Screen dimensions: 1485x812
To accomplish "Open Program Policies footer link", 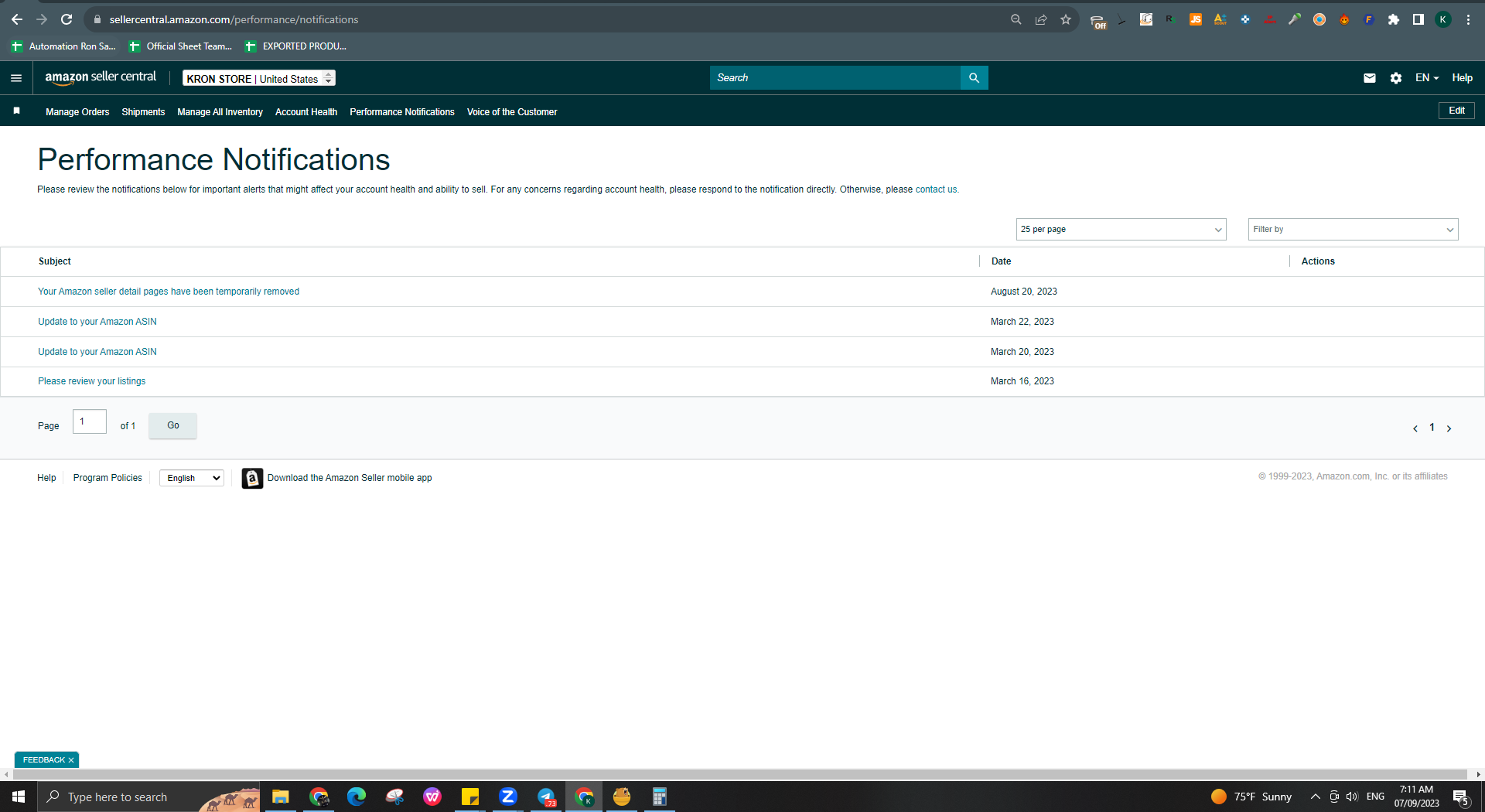I will [x=108, y=478].
